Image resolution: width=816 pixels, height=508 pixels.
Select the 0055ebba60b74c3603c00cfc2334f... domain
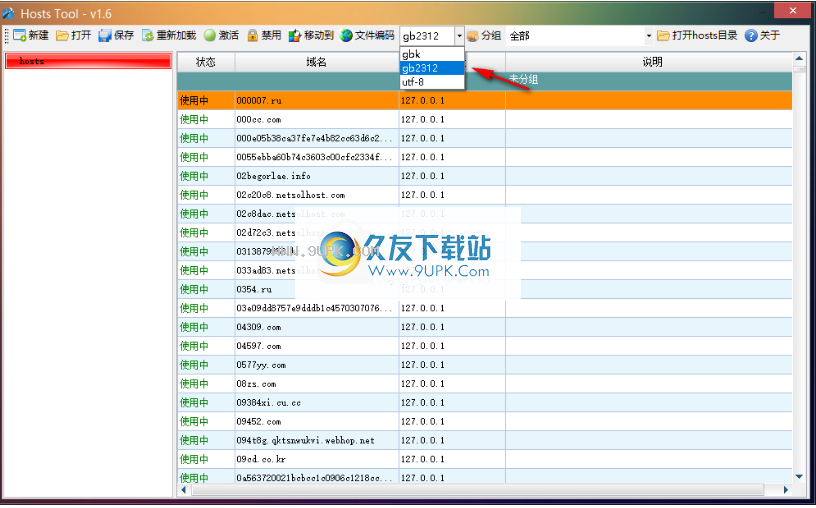[x=316, y=157]
